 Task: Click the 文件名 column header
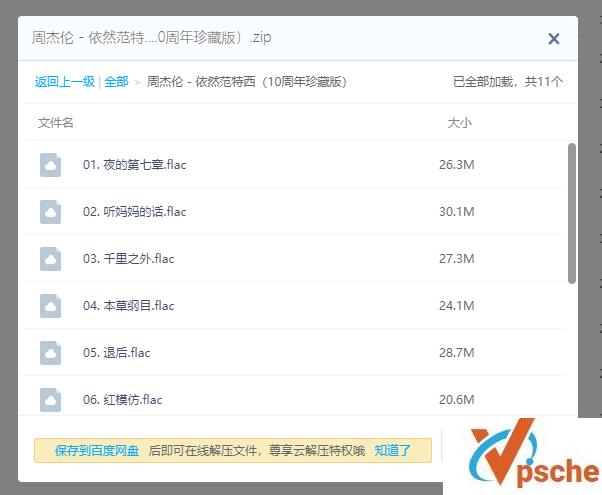click(56, 123)
